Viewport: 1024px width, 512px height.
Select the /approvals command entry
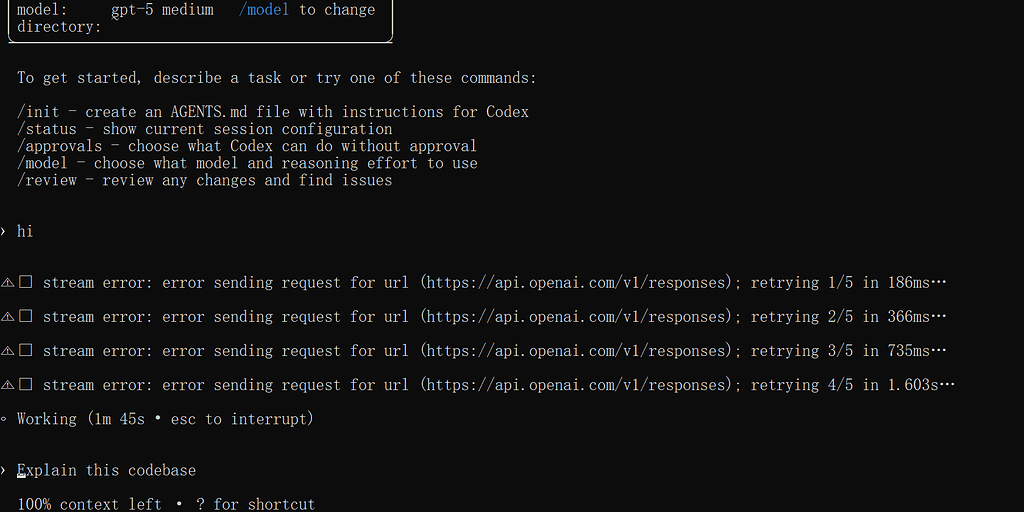tap(247, 146)
